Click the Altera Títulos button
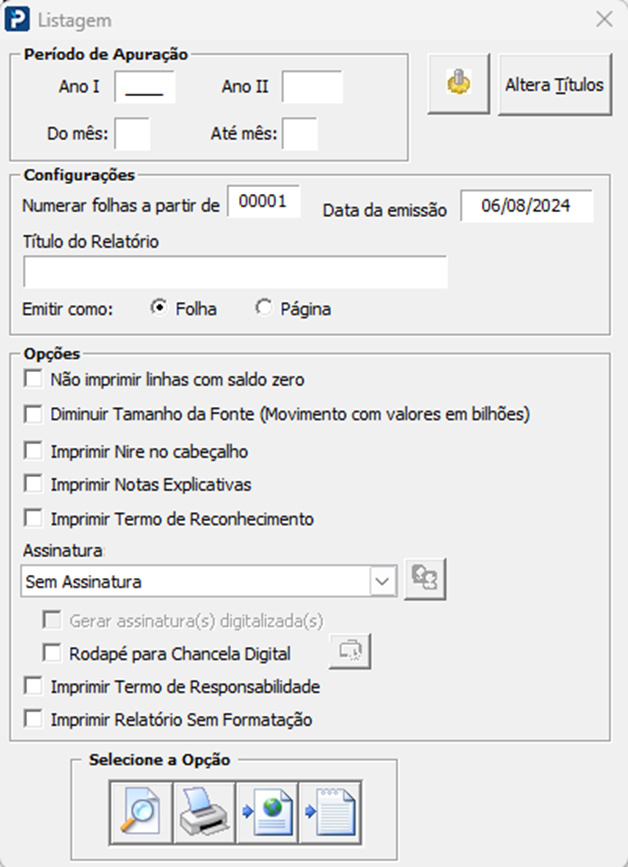This screenshot has width=628, height=867. click(x=555, y=84)
